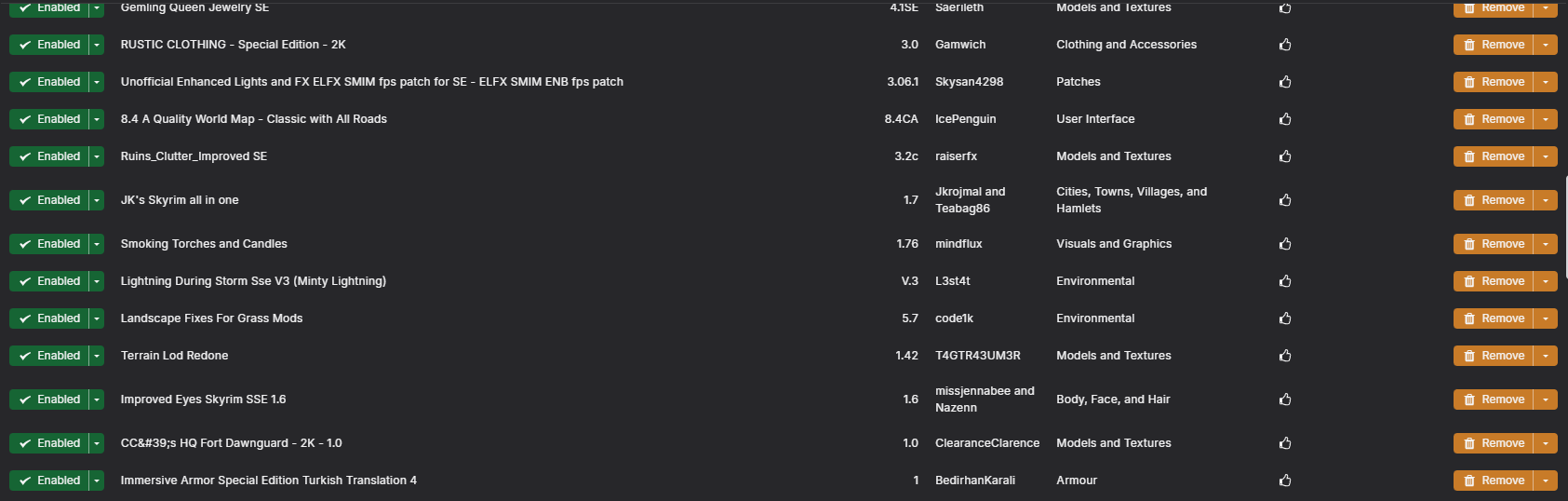Remove the JK's Skyrim all in one mod
Image resolution: width=1568 pixels, height=501 pixels.
coord(1494,200)
